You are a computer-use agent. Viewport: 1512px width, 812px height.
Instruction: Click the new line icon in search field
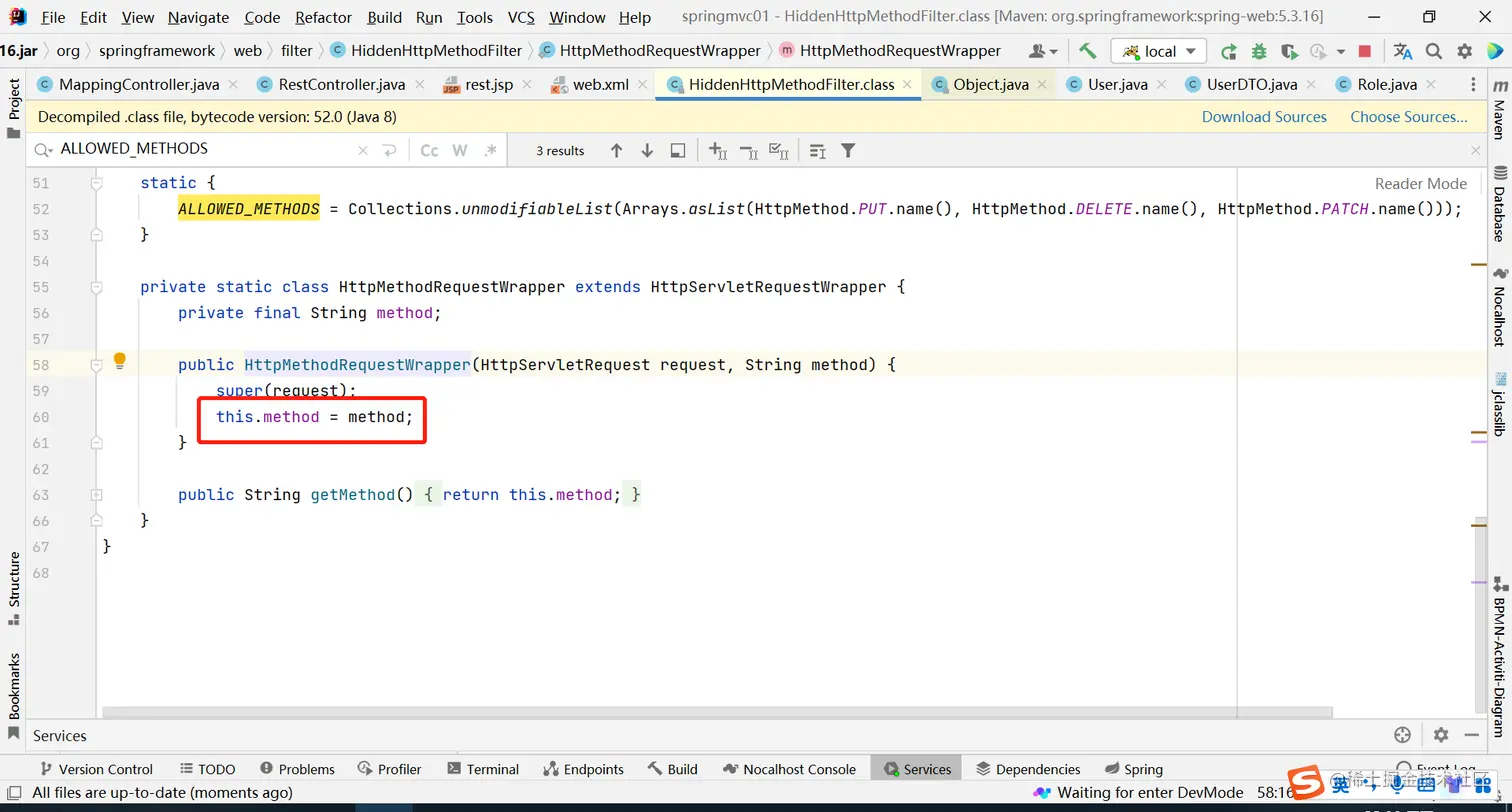click(389, 150)
